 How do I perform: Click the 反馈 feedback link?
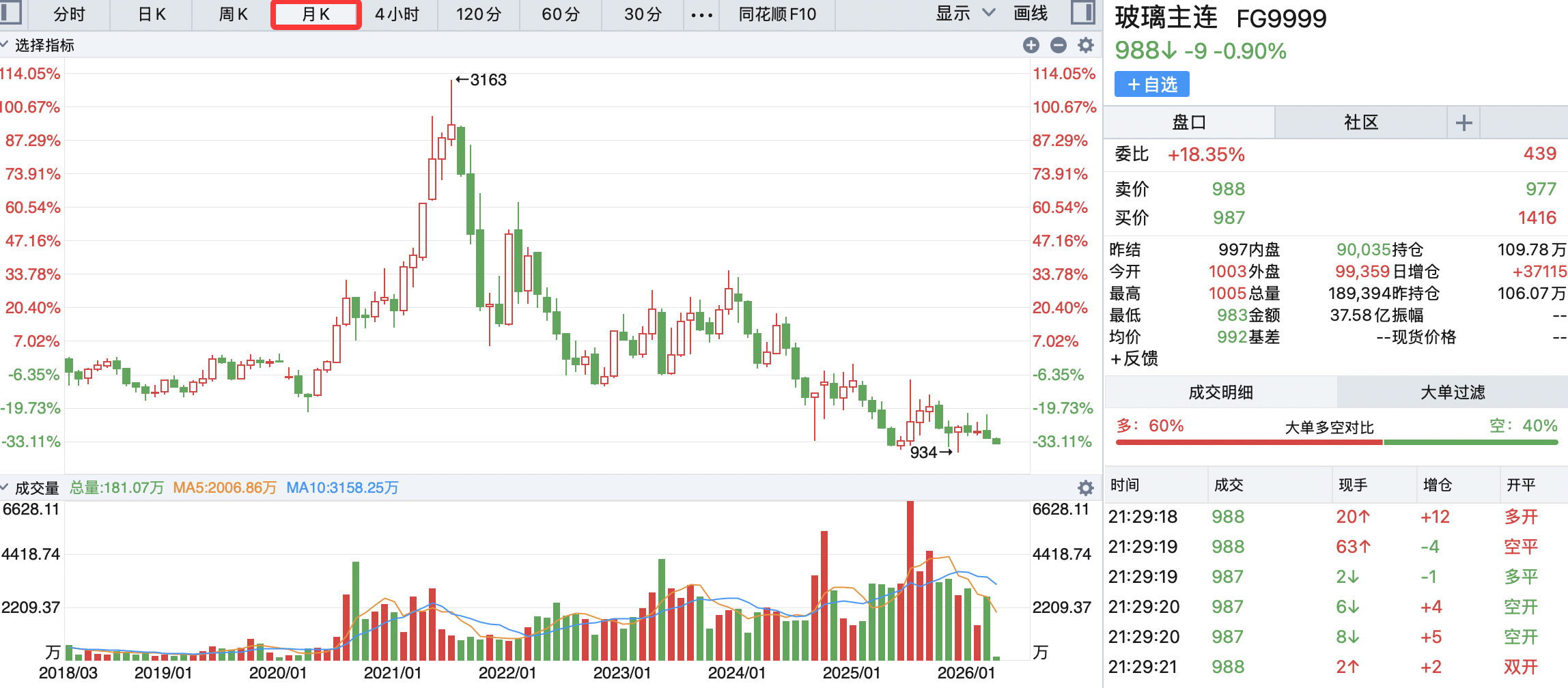click(x=1134, y=359)
